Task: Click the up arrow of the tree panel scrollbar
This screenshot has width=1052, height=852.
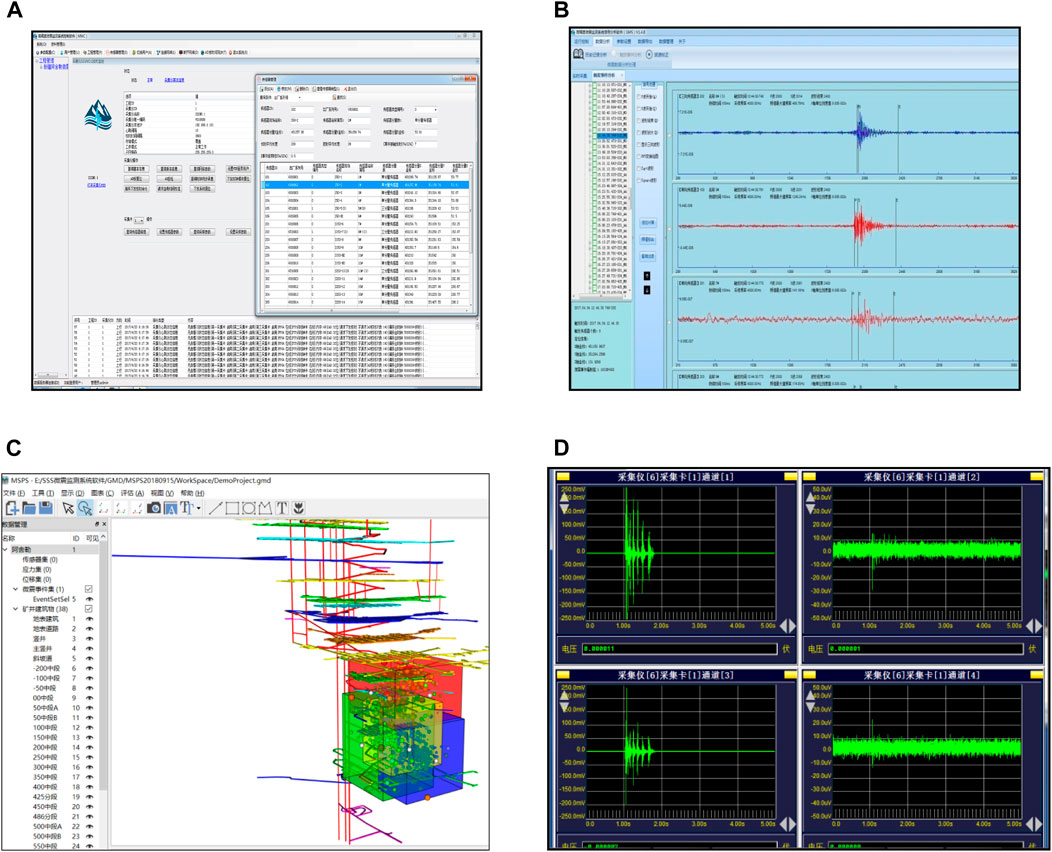Action: pos(103,538)
